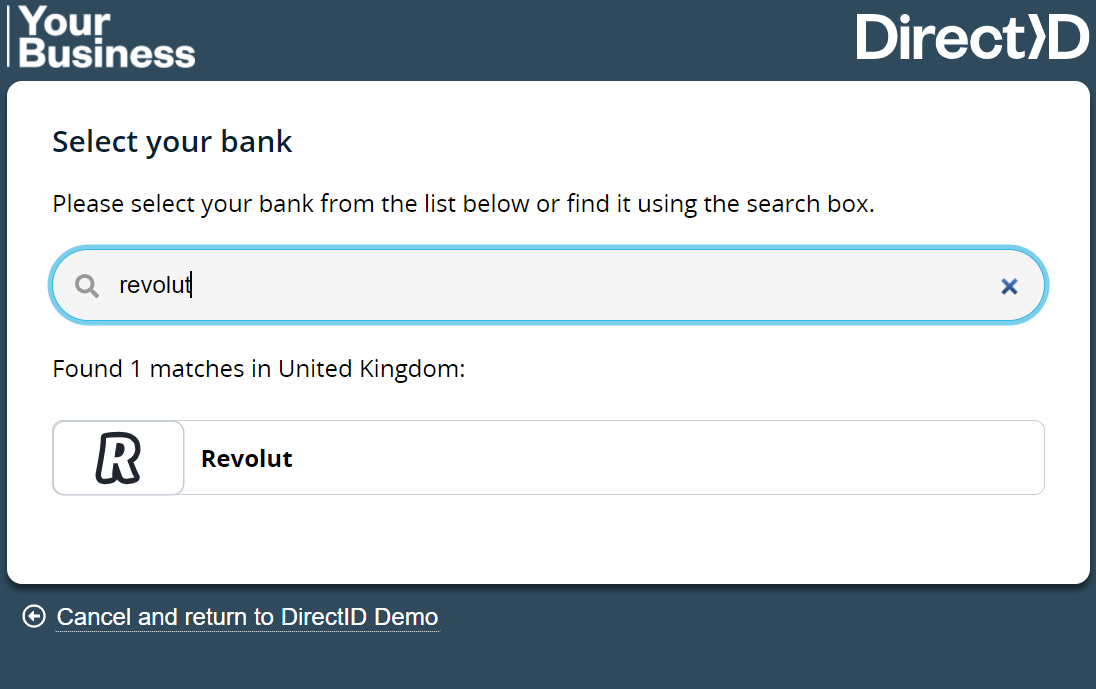Click the instruction text about search box
This screenshot has height=689, width=1096.
[463, 204]
